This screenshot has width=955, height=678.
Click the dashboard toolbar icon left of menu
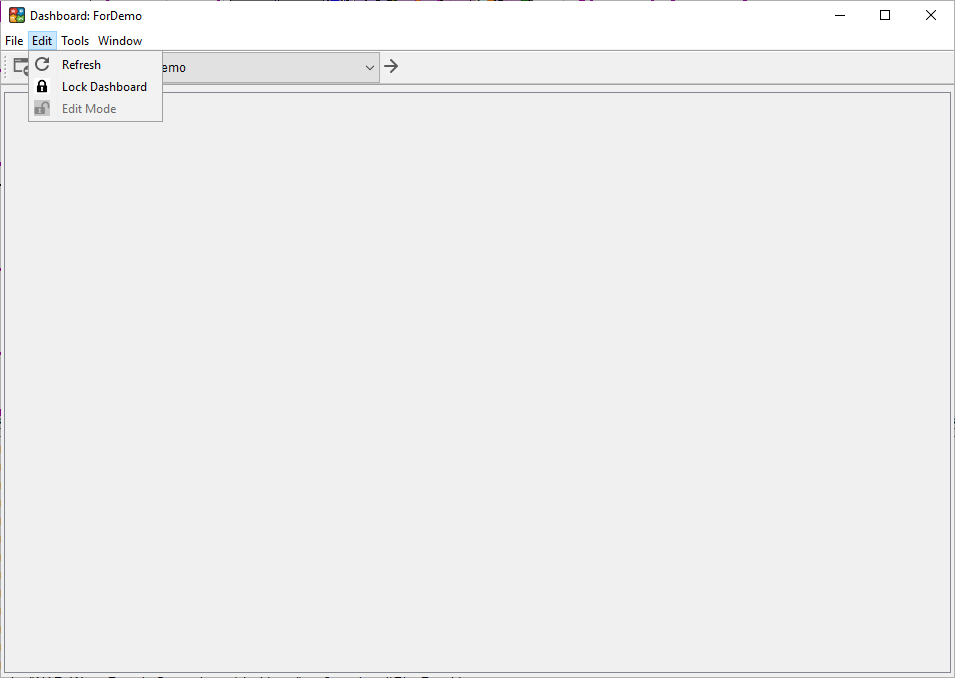pyautogui.click(x=21, y=66)
